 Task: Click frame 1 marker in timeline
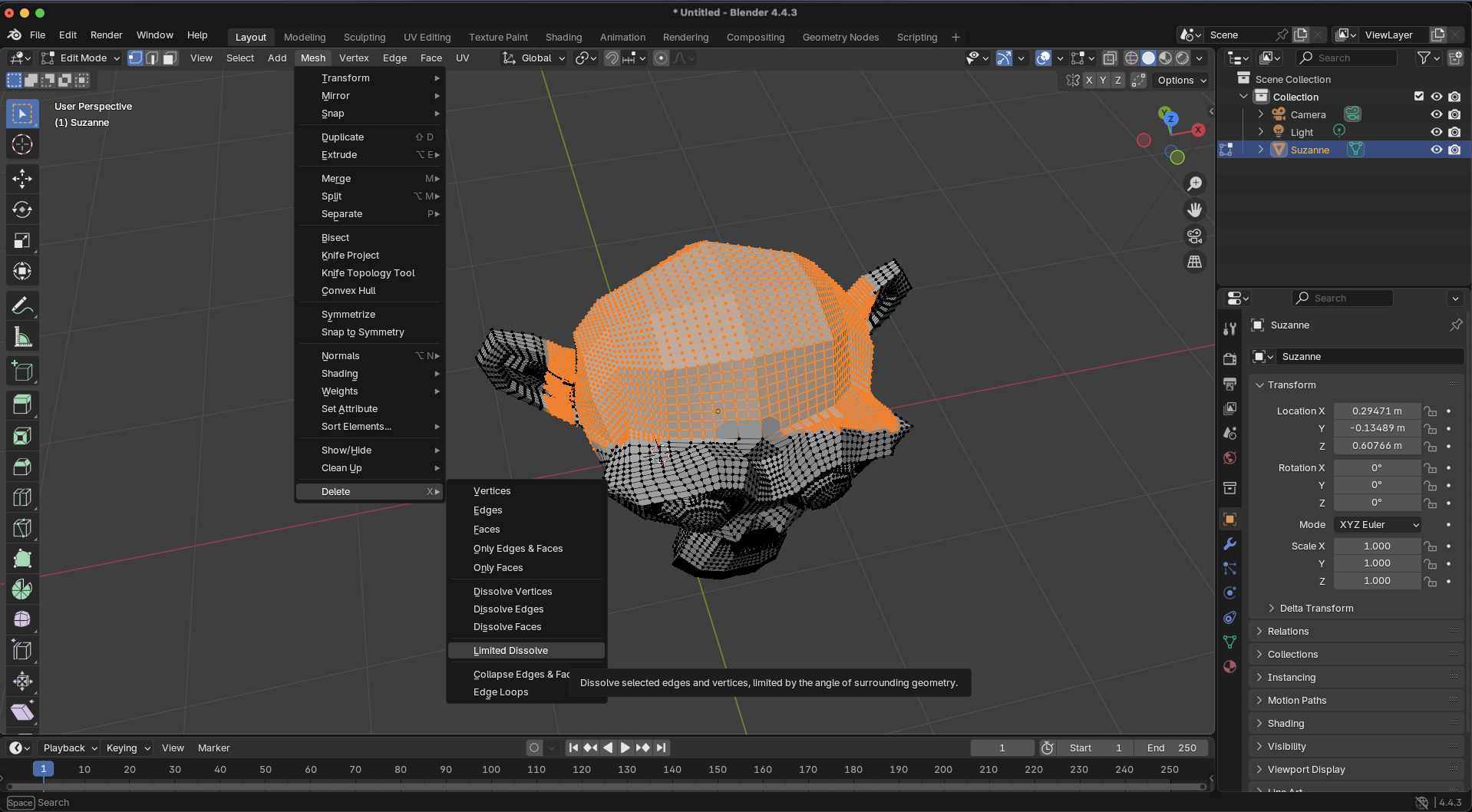click(x=44, y=769)
